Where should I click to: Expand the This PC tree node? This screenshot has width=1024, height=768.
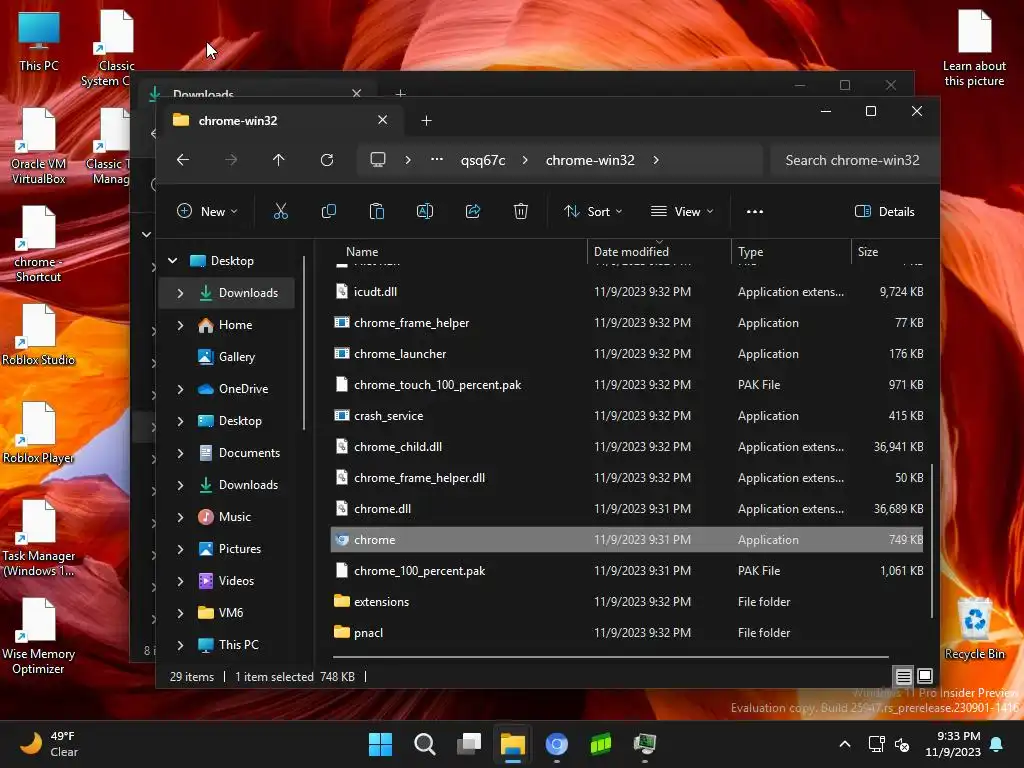[x=180, y=645]
